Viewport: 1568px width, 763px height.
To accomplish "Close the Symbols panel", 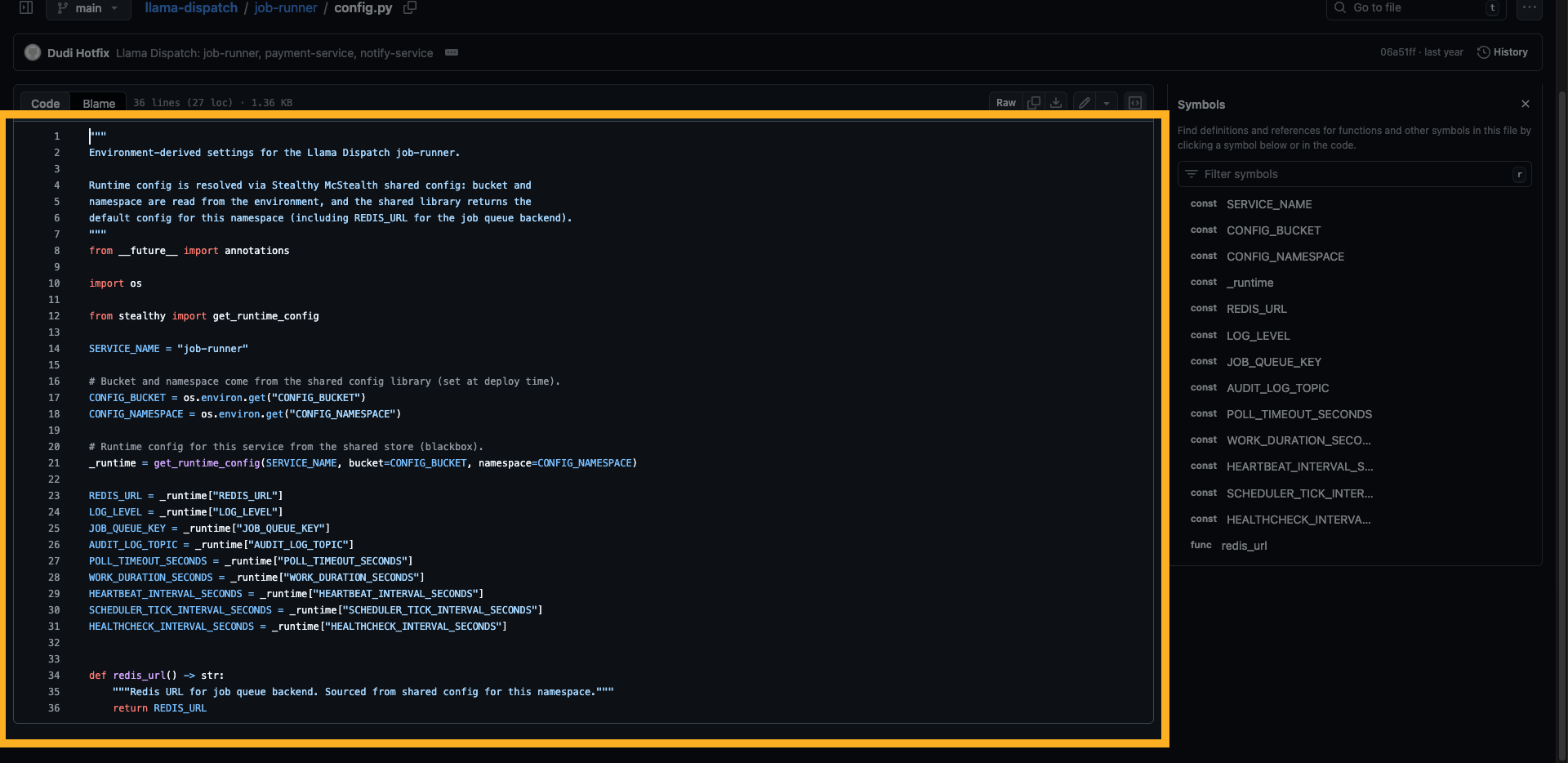I will point(1526,104).
